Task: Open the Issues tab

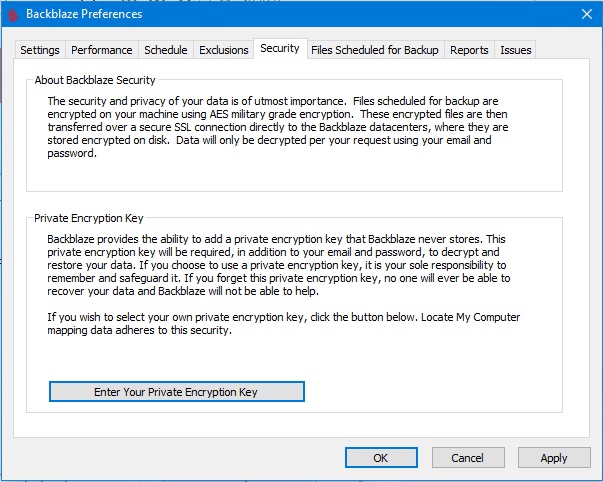Action: (x=516, y=50)
